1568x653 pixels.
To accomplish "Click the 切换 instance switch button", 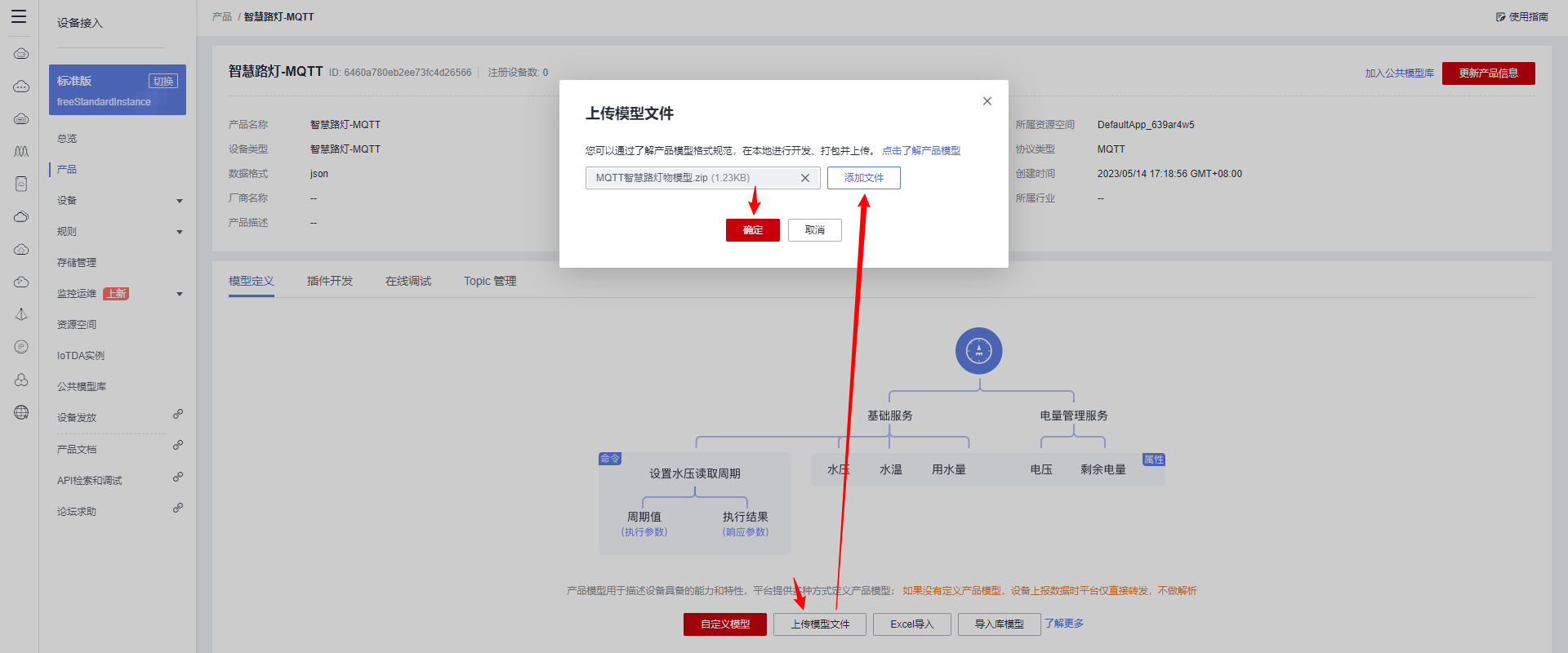I will coord(163,81).
